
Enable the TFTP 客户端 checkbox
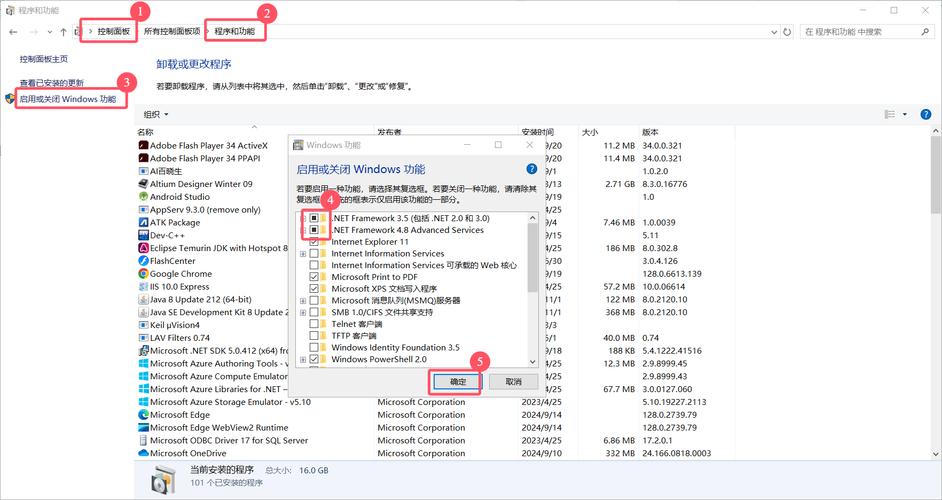pos(314,335)
